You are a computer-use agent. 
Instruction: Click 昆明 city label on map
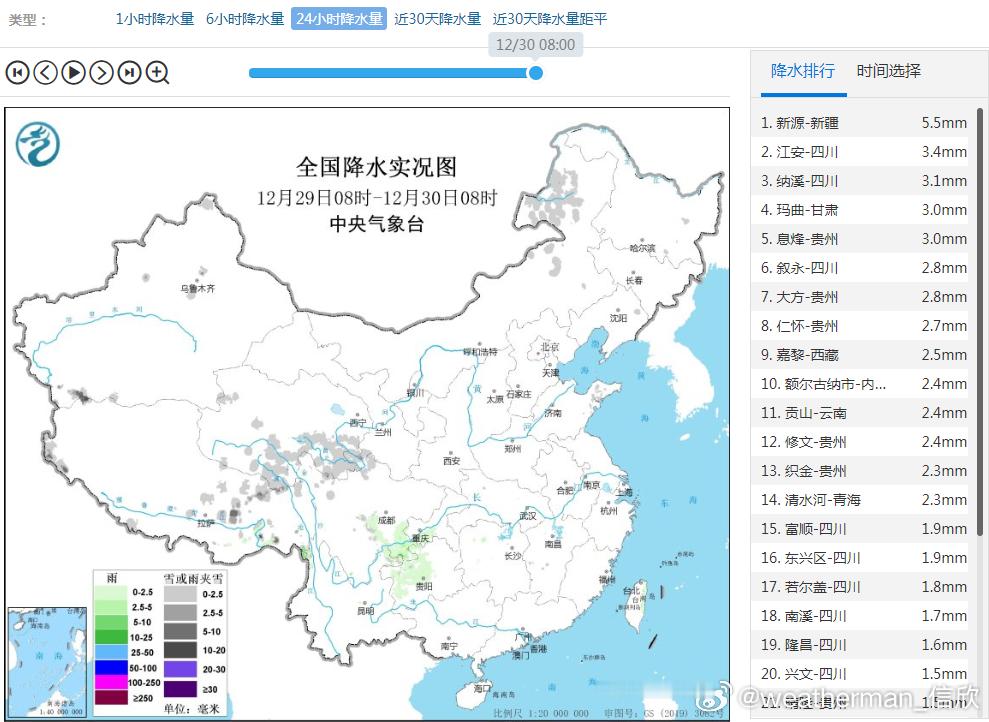(366, 611)
